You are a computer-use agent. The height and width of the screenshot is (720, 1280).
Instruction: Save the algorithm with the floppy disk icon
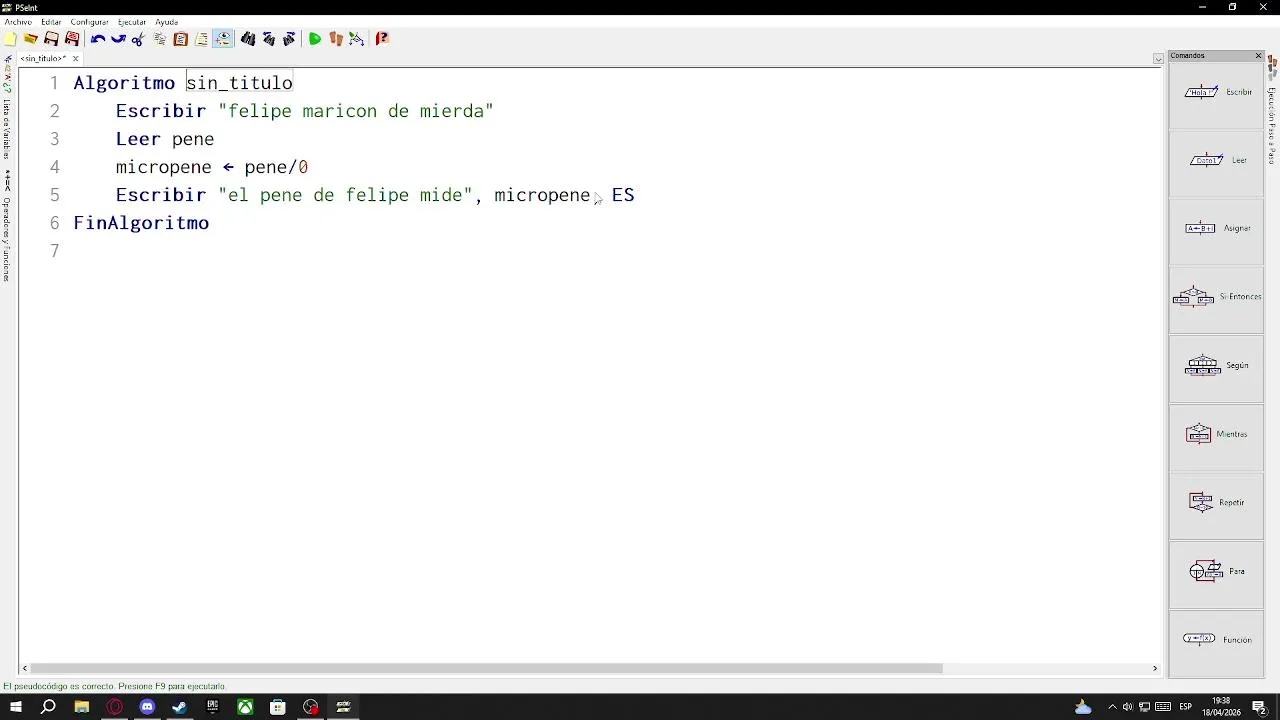point(51,39)
